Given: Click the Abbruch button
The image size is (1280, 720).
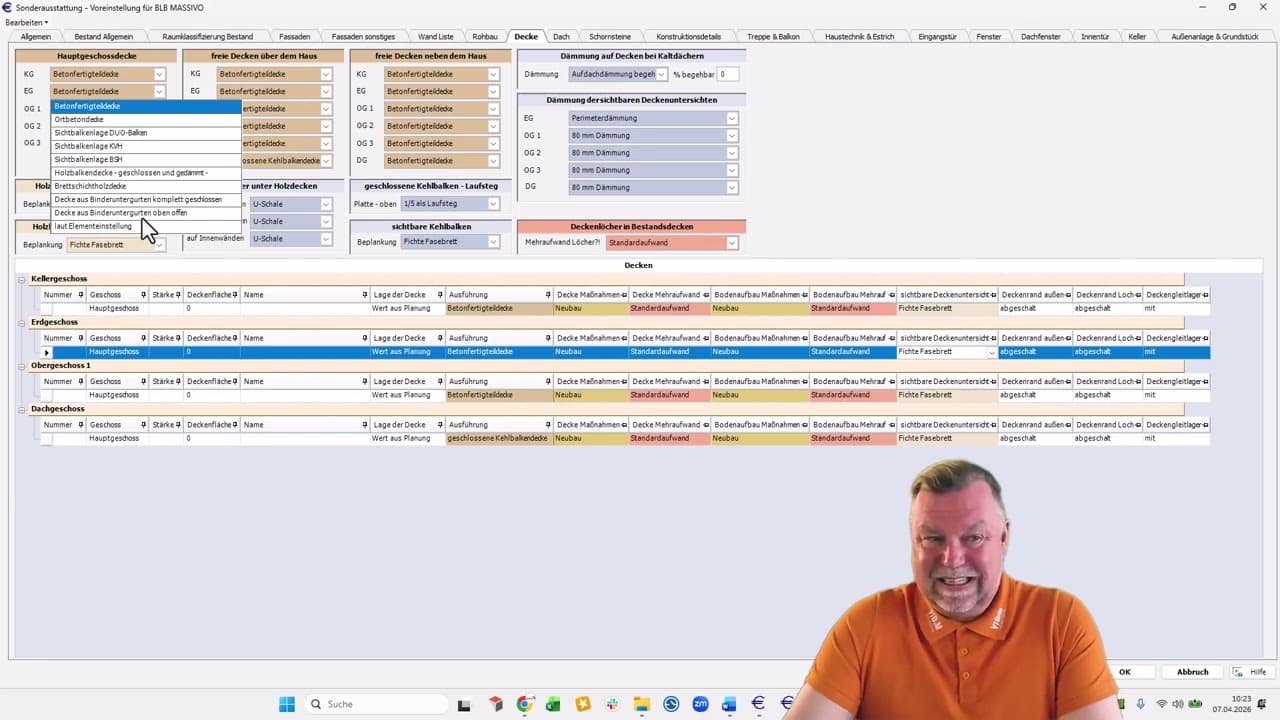Looking at the screenshot, I should tap(1192, 672).
